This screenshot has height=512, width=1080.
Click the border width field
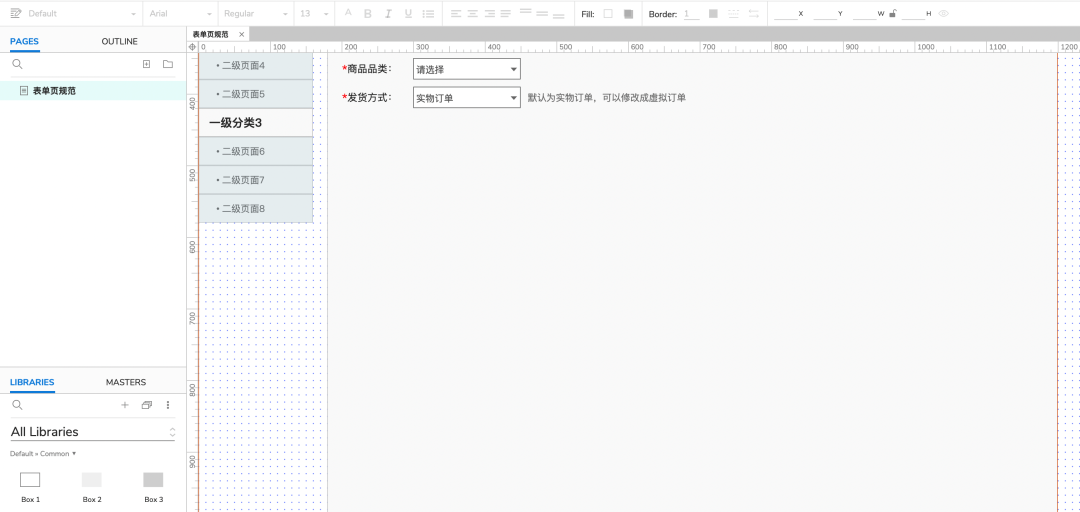point(691,14)
